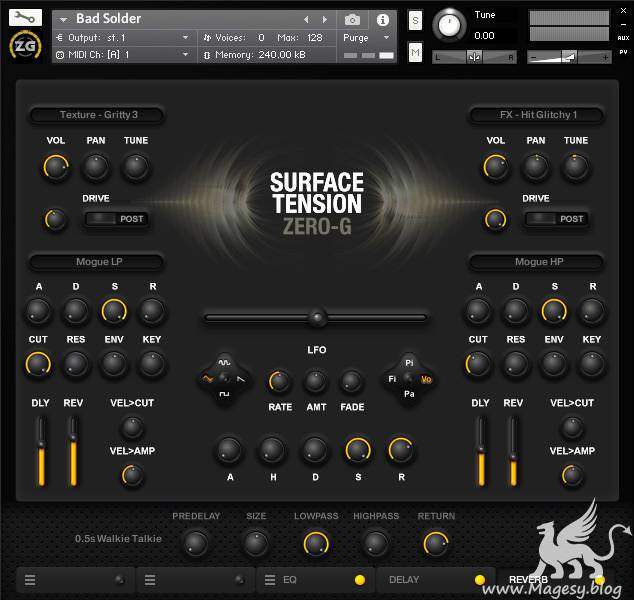634x600 pixels.
Task: Open first bottom slot menu icon
Action: [30, 580]
